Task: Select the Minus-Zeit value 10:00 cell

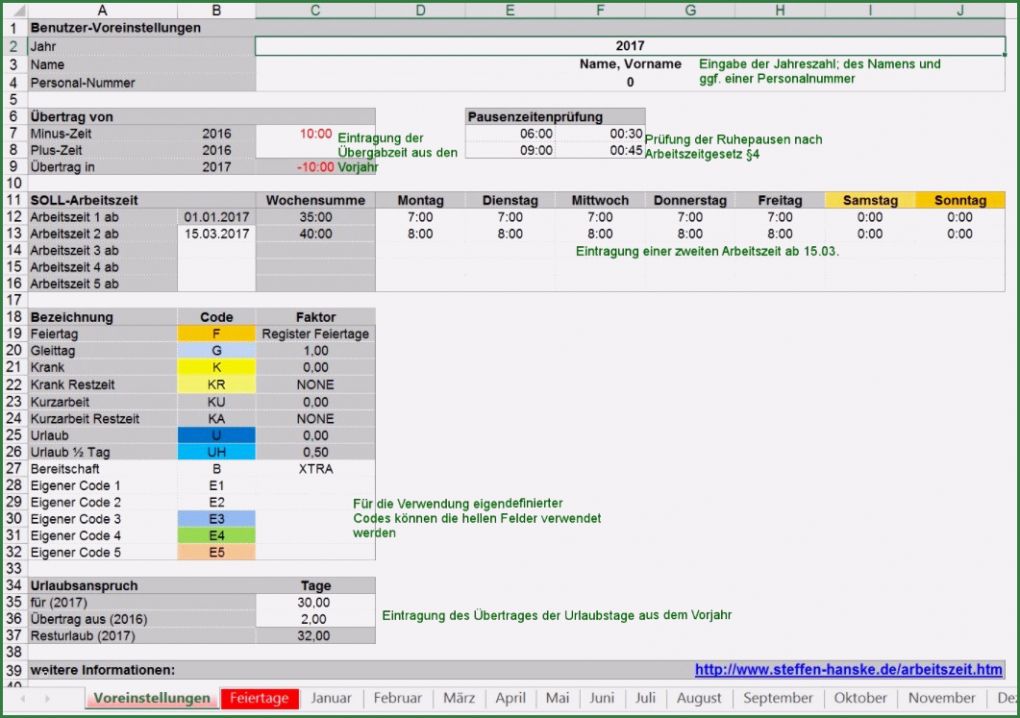Action: (x=315, y=133)
